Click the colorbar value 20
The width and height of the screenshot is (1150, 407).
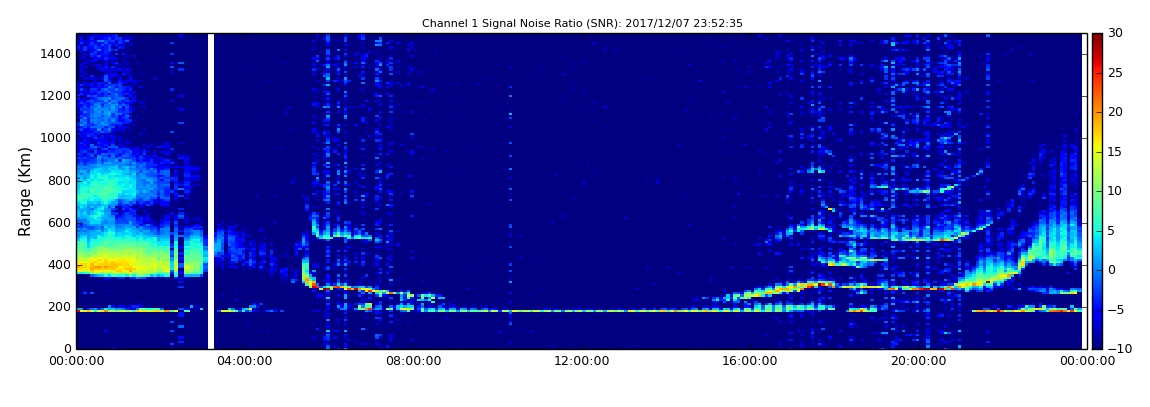tap(1116, 112)
